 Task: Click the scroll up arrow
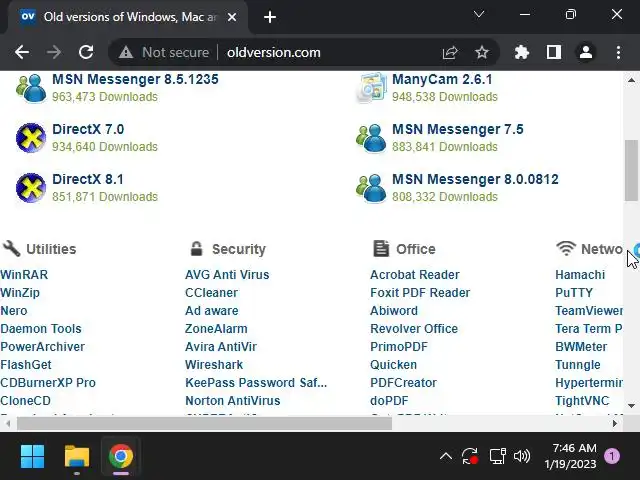coord(631,80)
